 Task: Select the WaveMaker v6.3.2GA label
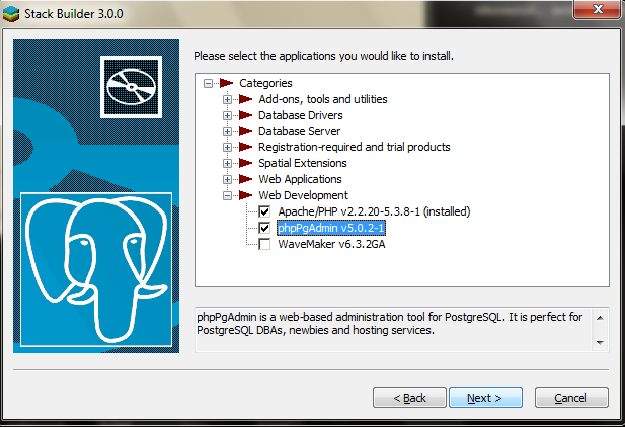[332, 244]
